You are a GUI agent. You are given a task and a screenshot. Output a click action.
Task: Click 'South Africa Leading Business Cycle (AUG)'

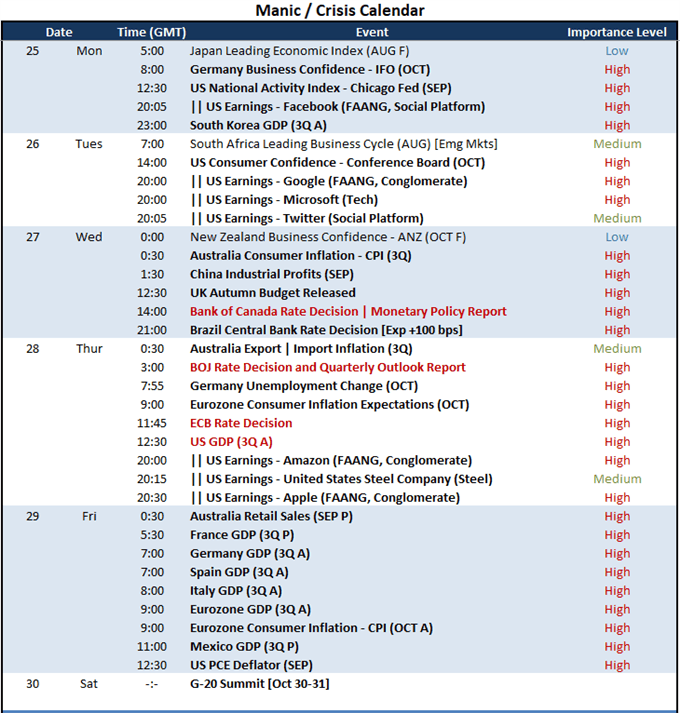310,144
